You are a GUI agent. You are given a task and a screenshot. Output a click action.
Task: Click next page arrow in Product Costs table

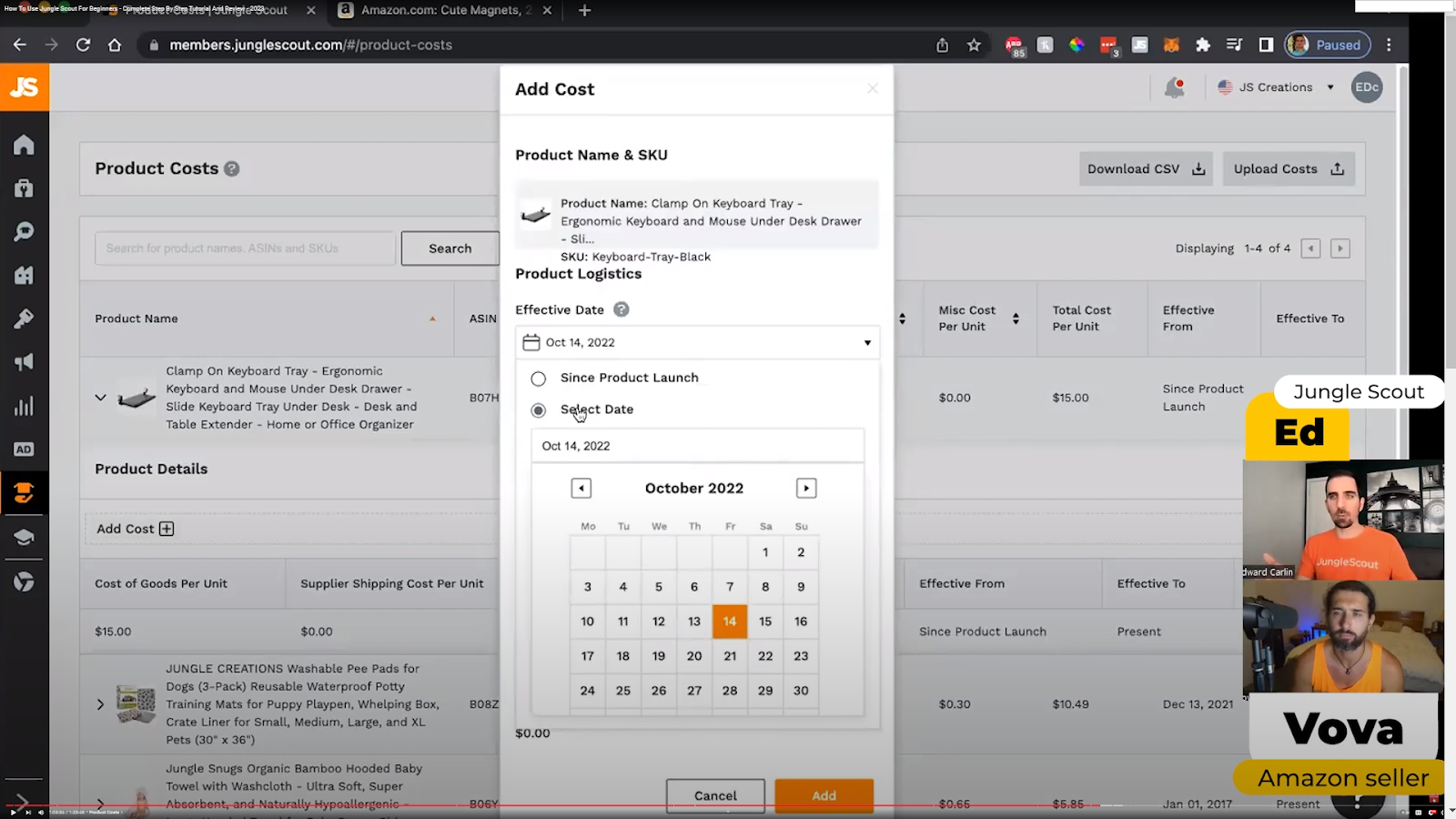[1340, 248]
